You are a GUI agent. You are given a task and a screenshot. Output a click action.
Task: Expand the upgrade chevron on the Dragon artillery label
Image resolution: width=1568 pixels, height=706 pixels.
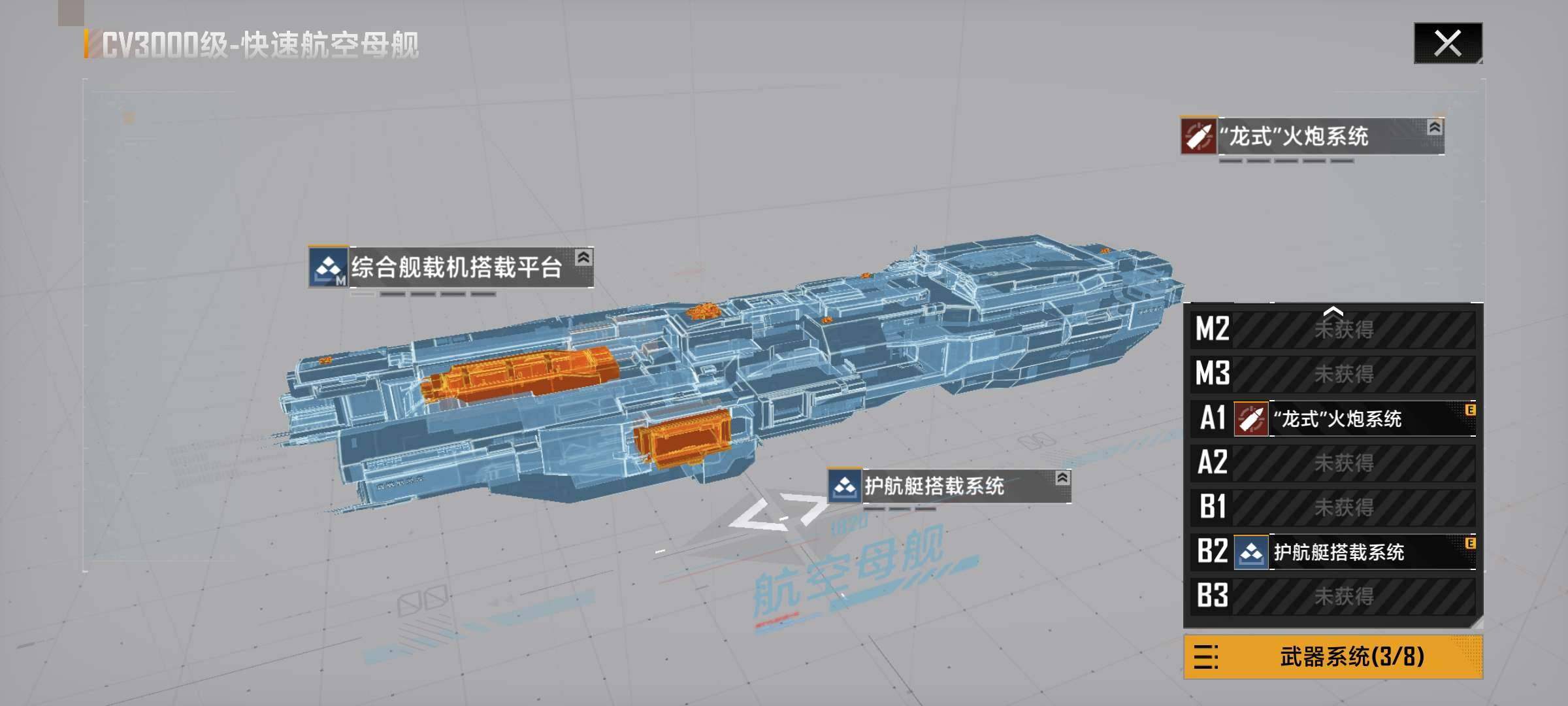tap(1434, 127)
